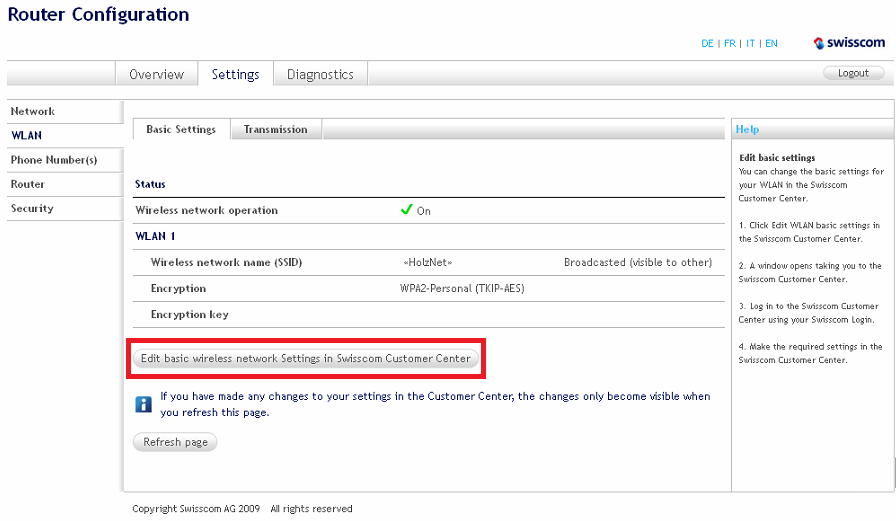The height and width of the screenshot is (521, 896).
Task: Click the Logout button
Action: (853, 73)
